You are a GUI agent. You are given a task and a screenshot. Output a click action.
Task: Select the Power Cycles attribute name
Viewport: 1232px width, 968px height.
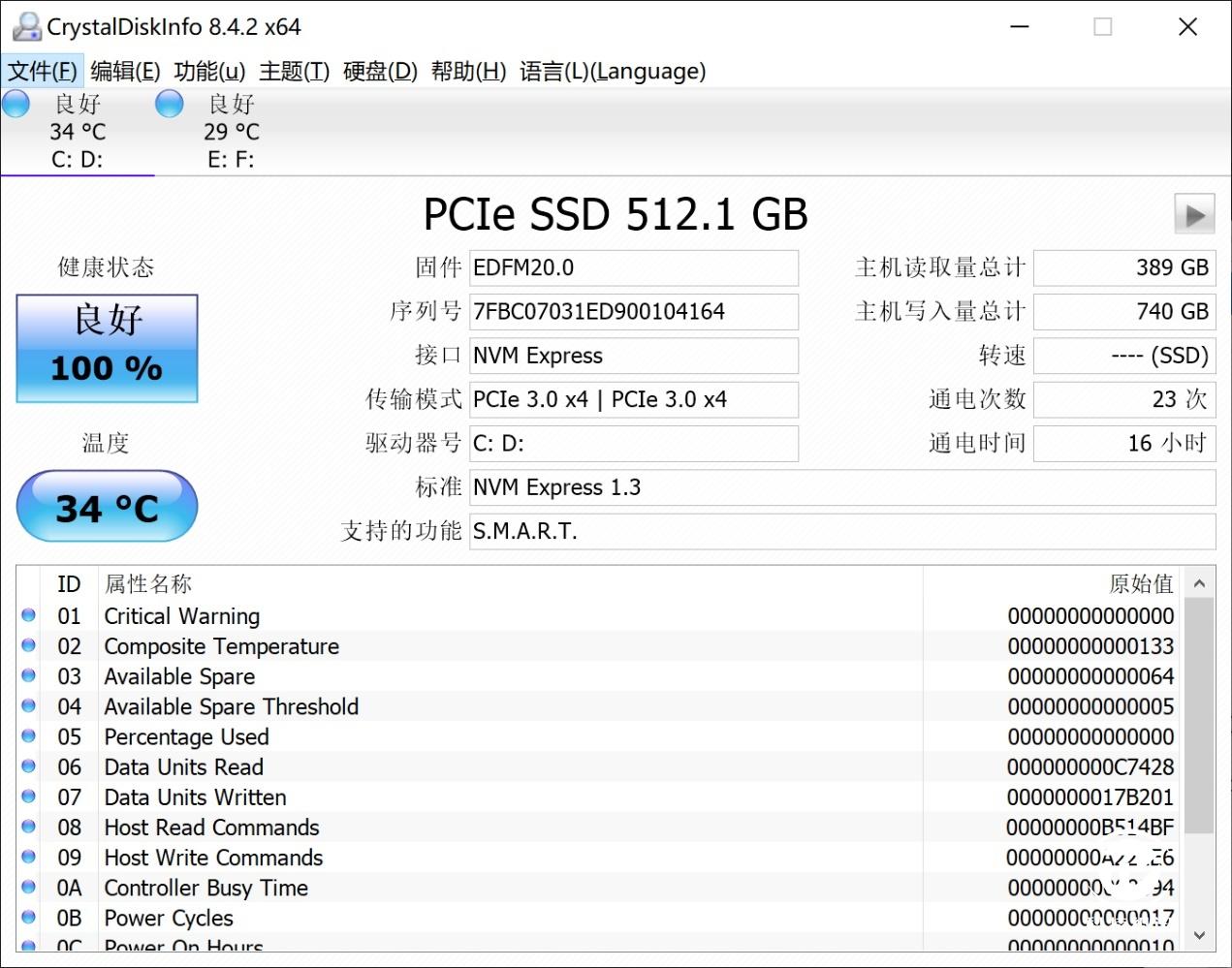click(x=169, y=918)
